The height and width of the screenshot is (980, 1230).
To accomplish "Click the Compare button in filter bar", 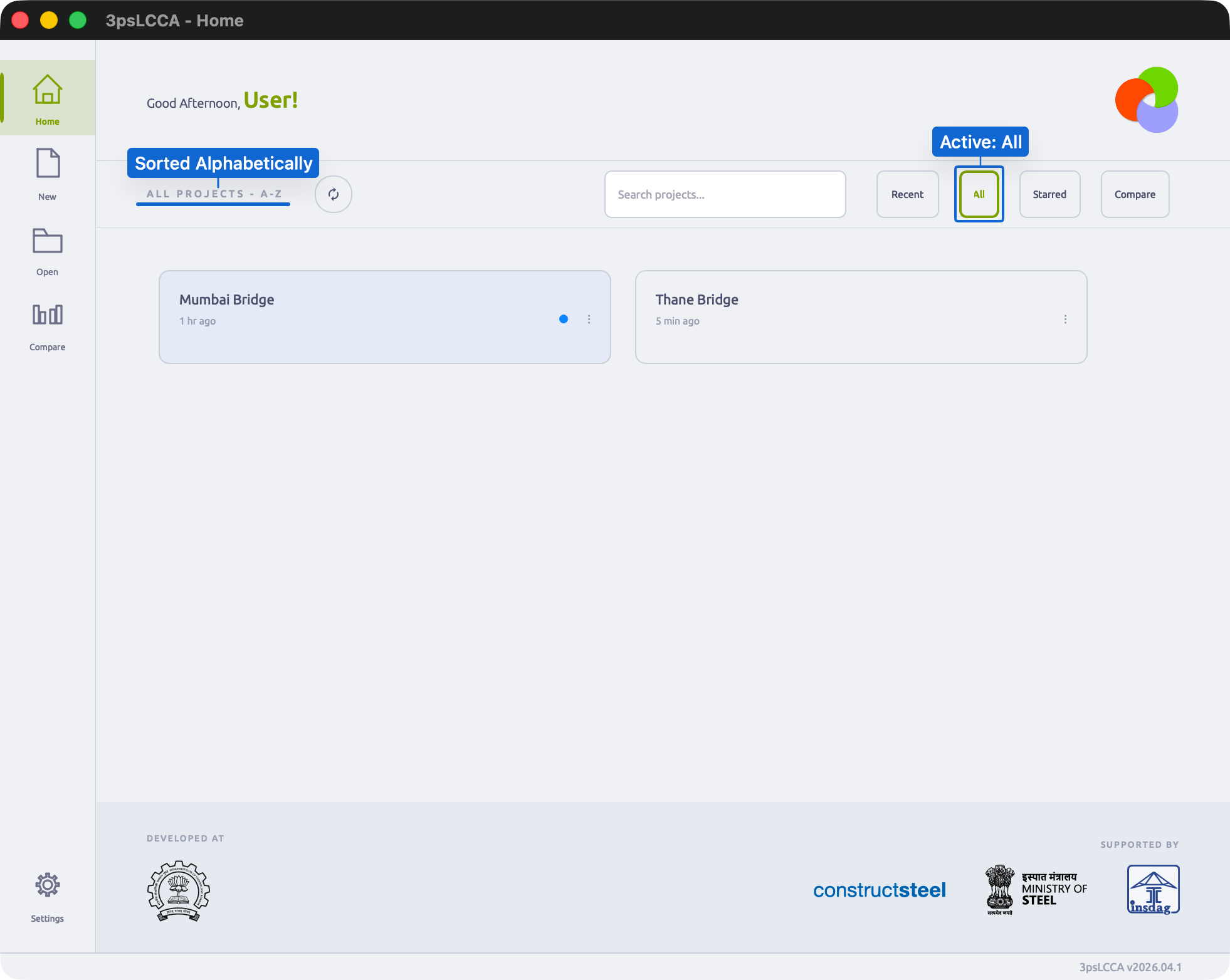I will click(1135, 194).
